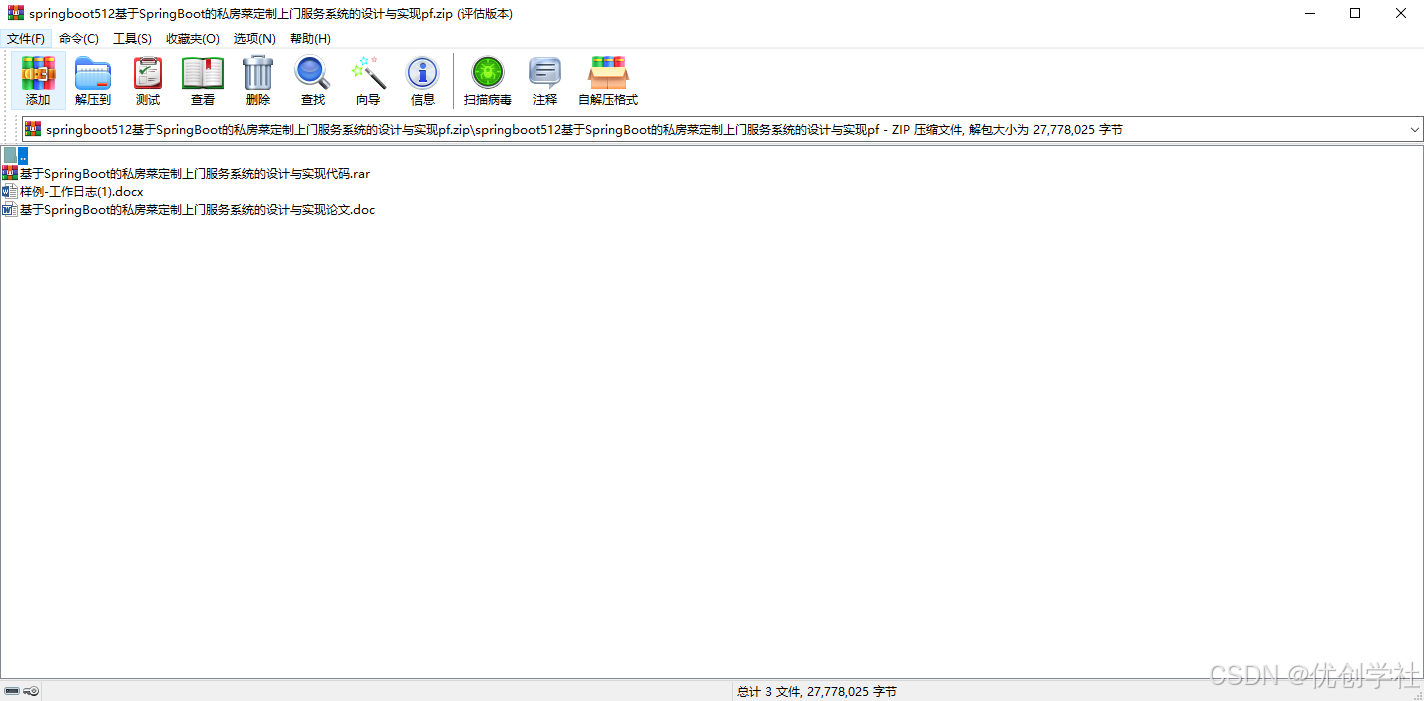Viewport: 1424px width, 701px height.
Task: Open the Find (查找) magnifier tool
Action: [x=312, y=73]
